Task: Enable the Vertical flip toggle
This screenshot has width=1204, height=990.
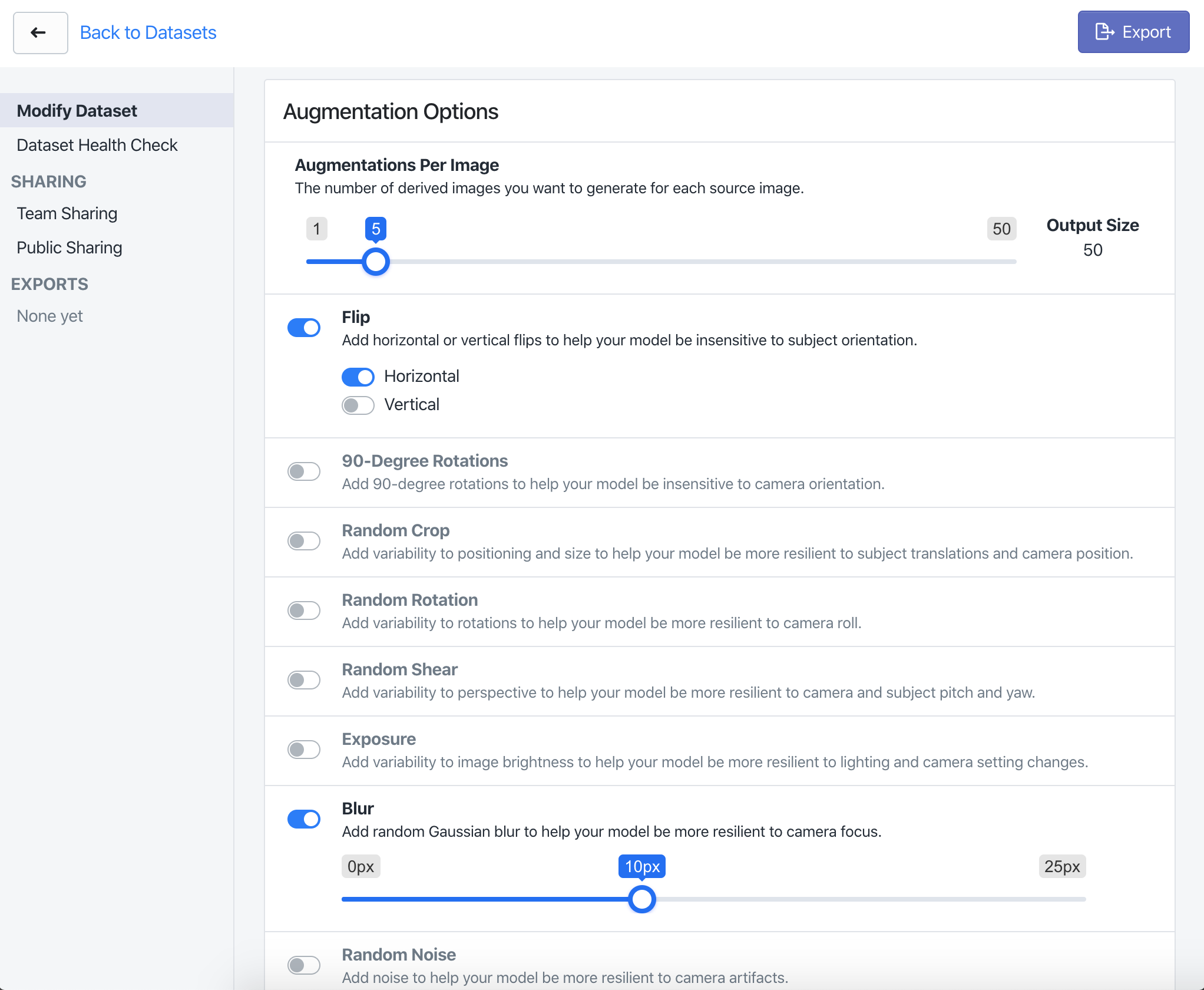Action: point(358,405)
